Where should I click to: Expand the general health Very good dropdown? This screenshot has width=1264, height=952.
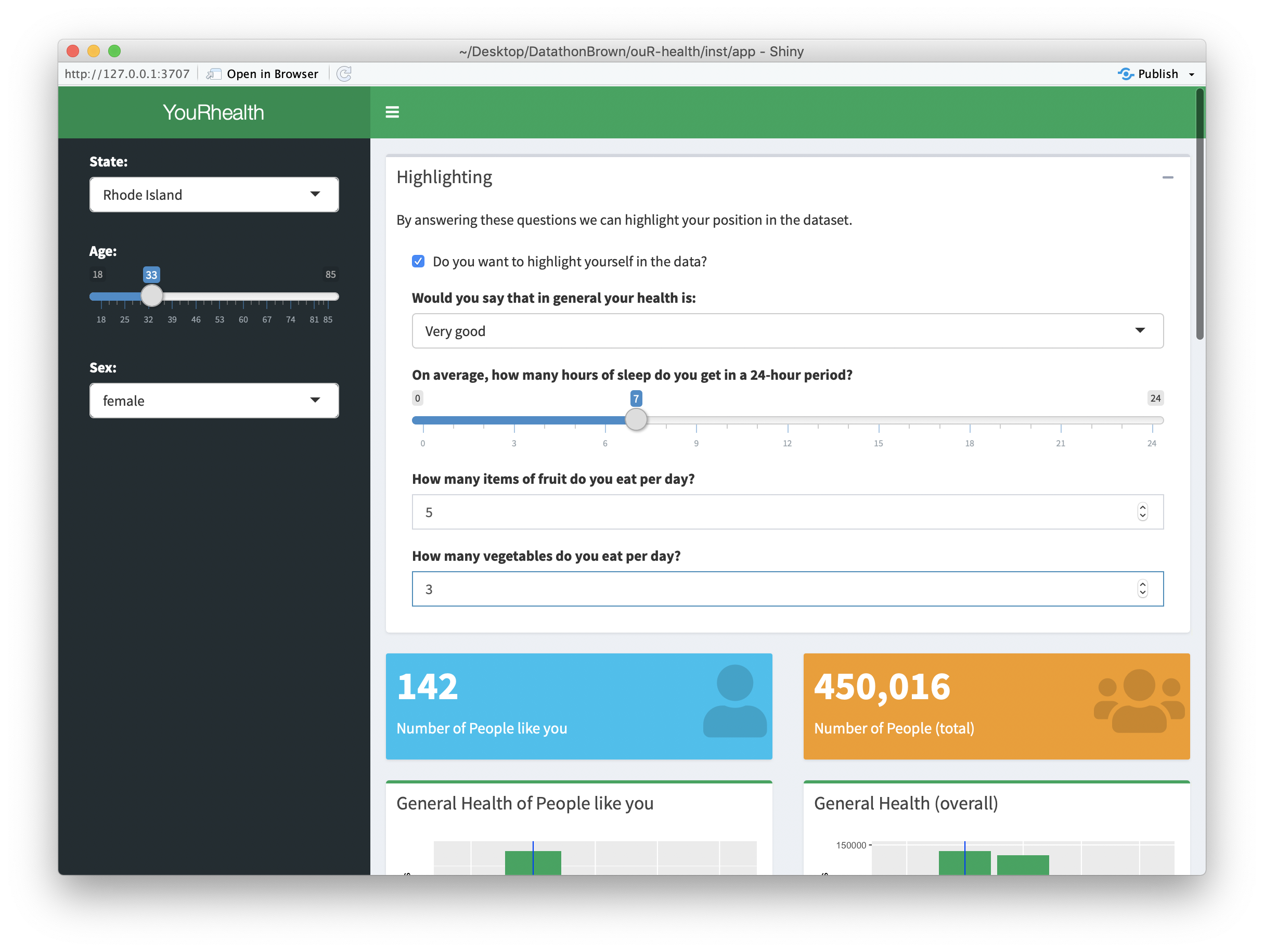[x=787, y=331]
